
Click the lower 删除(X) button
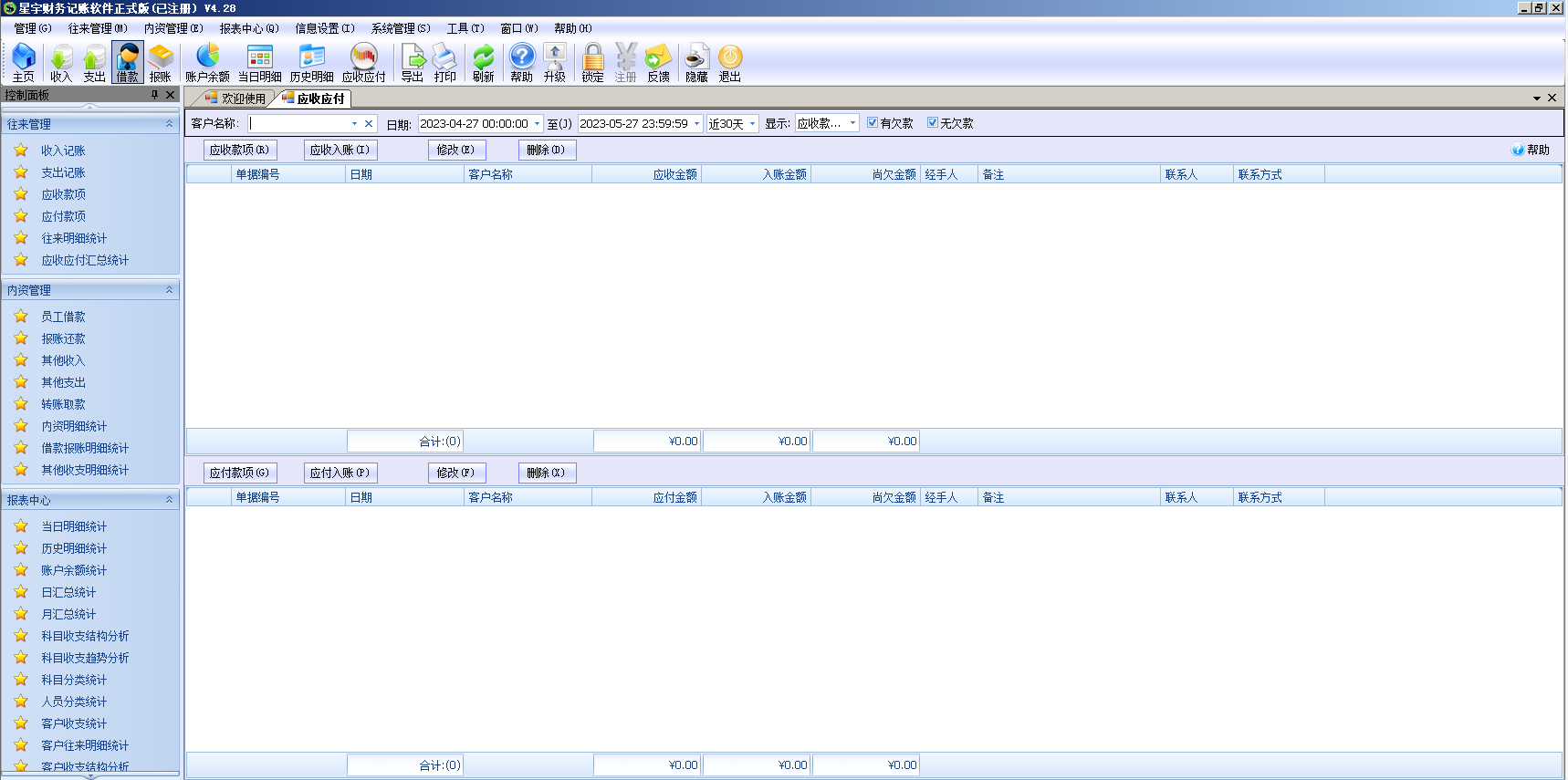(x=547, y=473)
